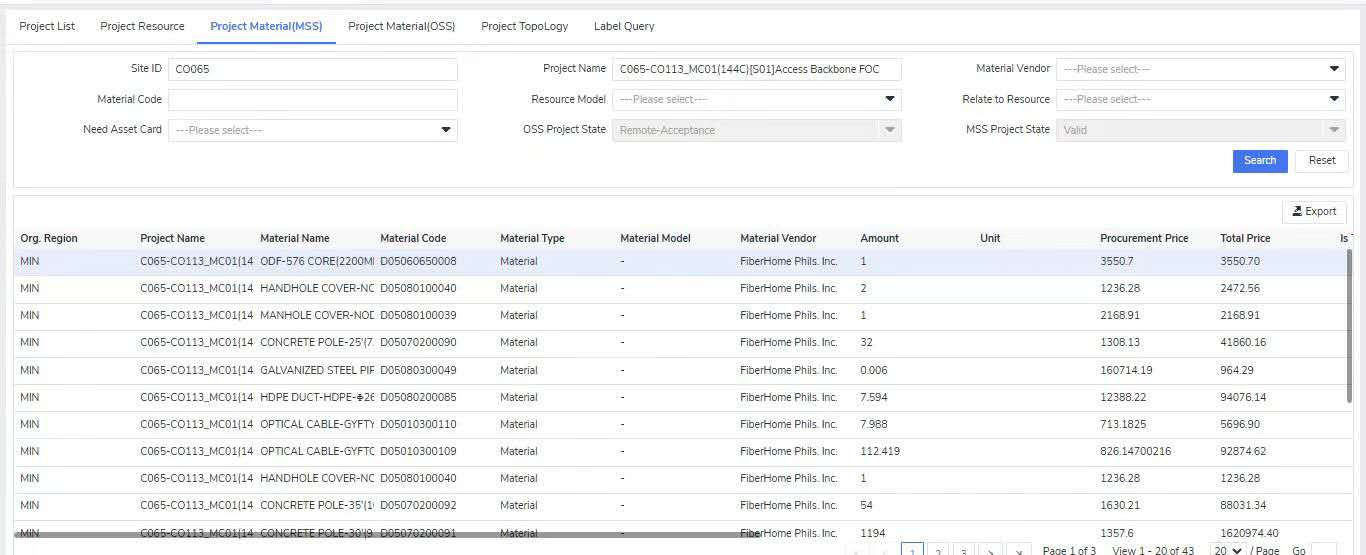1366x555 pixels.
Task: Open the Resource Model dropdown
Action: pos(757,100)
